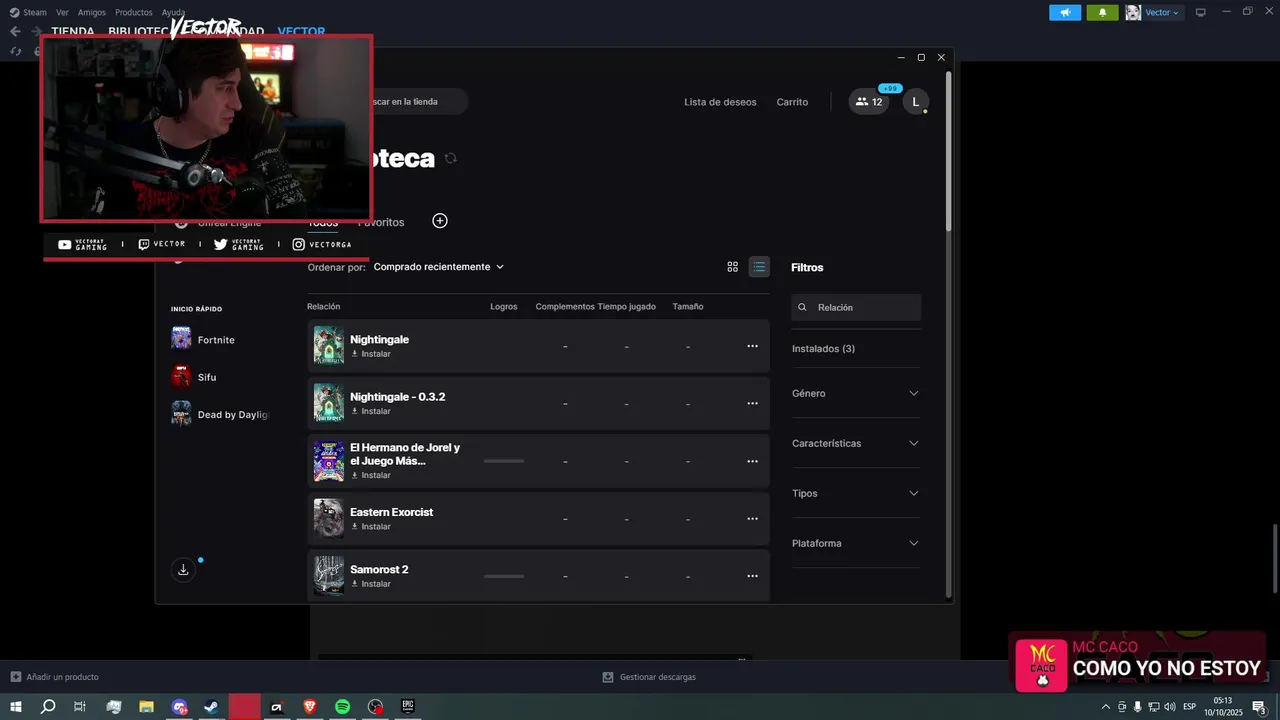This screenshot has height=720, width=1280.
Task: Open options menu for El Hermano de Jorel
Action: 752,461
